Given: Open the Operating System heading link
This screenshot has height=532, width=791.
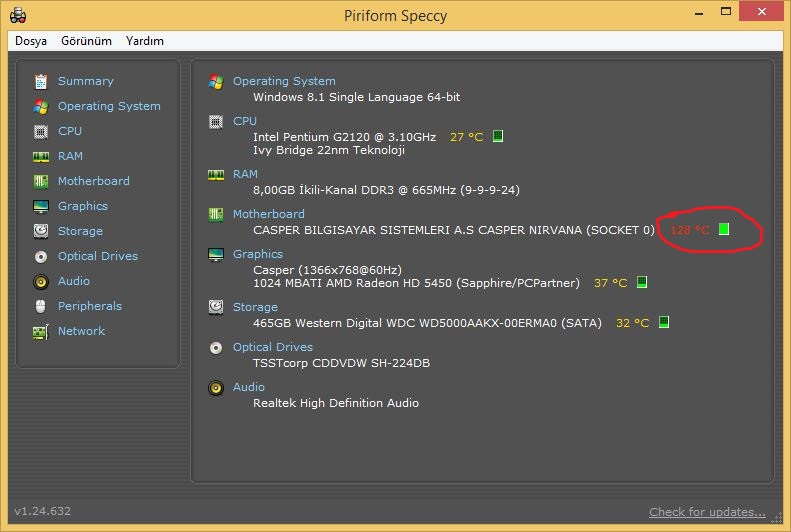Looking at the screenshot, I should point(284,81).
